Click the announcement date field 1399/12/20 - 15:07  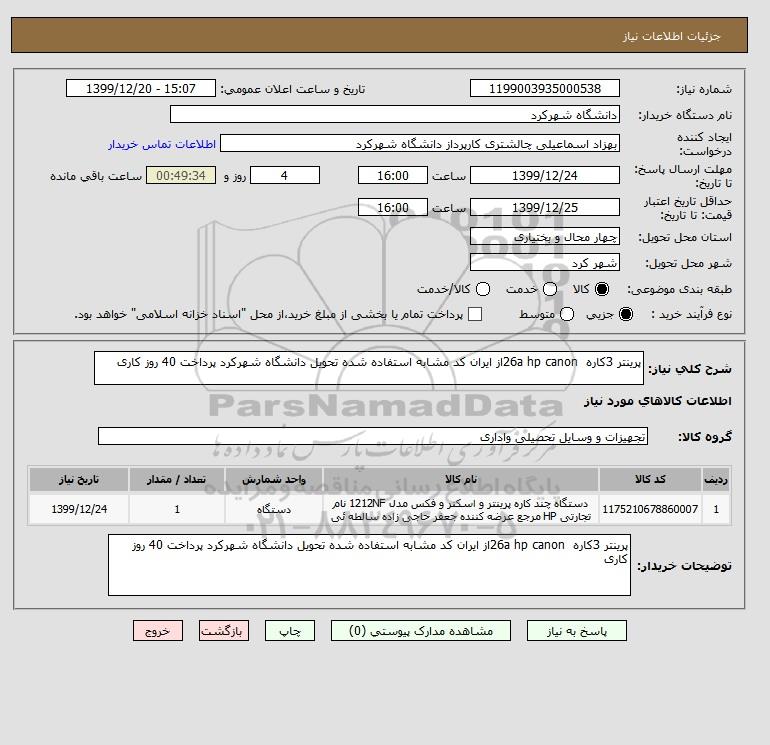(140, 88)
